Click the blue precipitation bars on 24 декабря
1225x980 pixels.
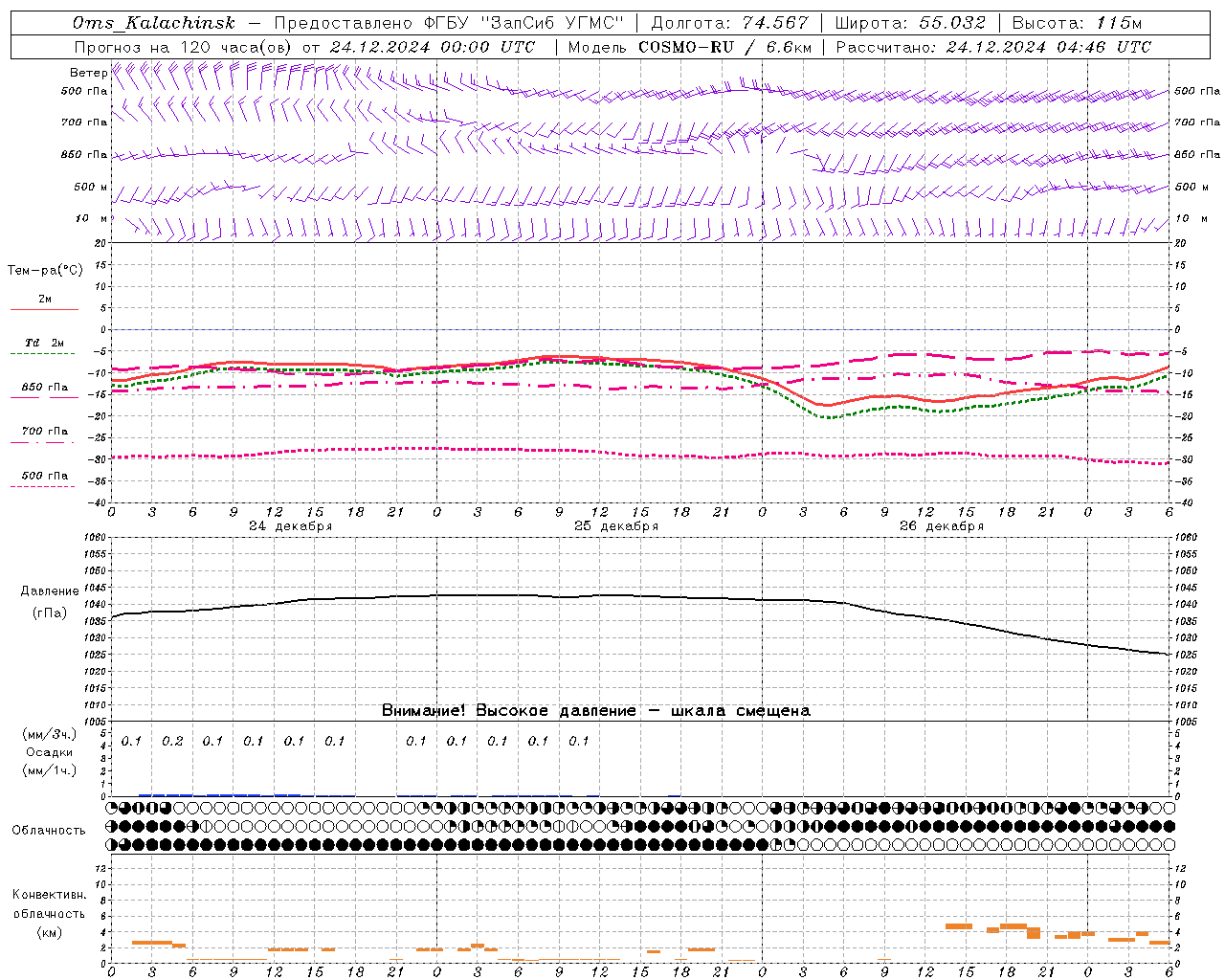[220, 794]
